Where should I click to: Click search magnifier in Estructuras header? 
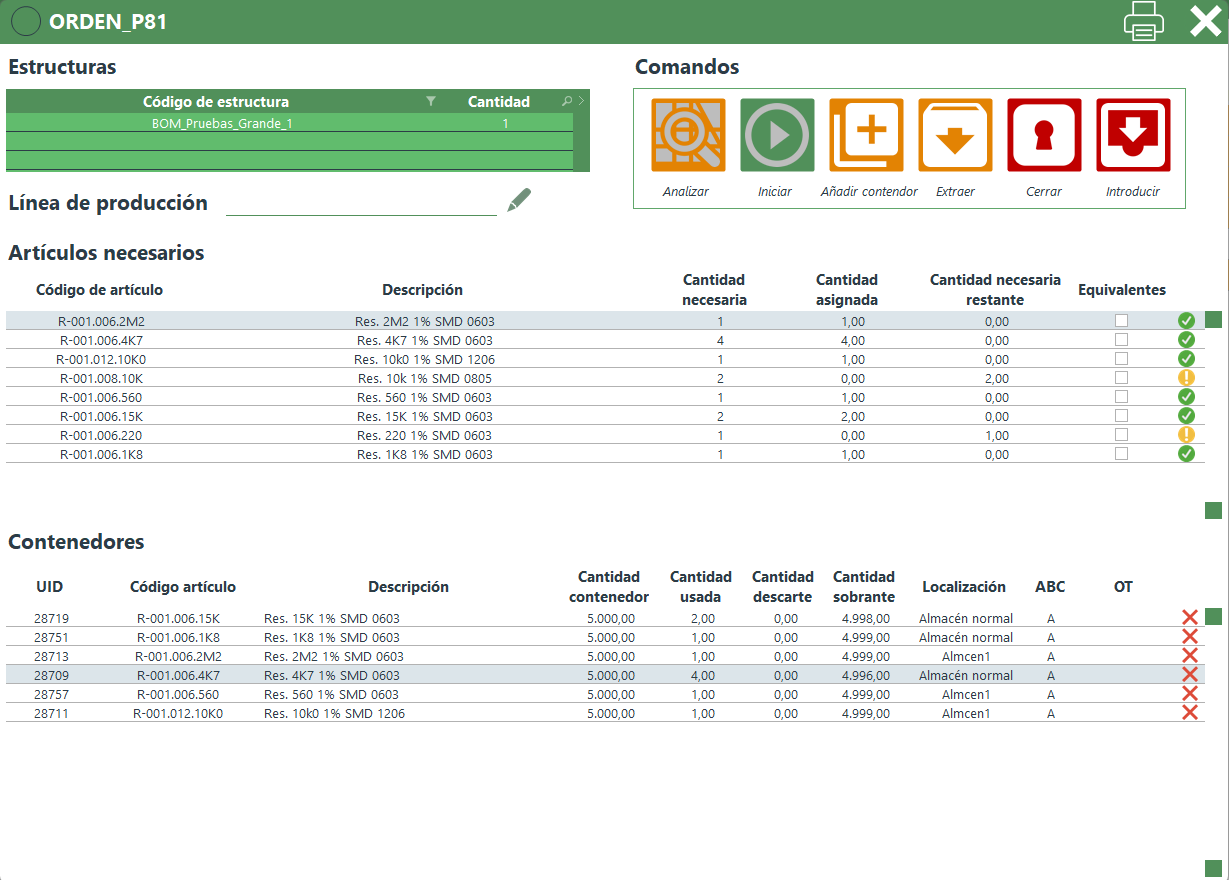[567, 101]
